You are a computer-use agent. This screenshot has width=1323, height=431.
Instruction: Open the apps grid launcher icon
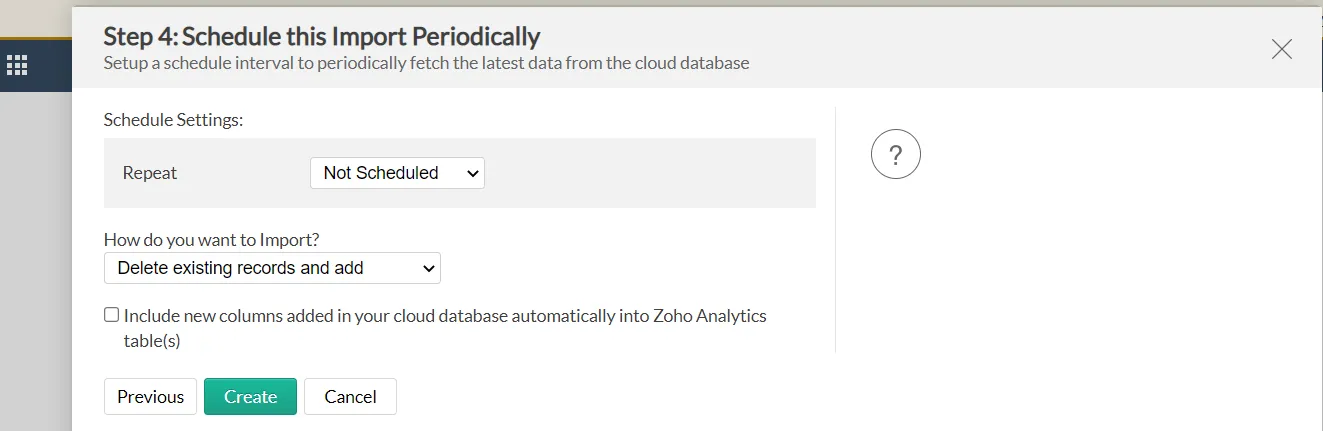17,66
